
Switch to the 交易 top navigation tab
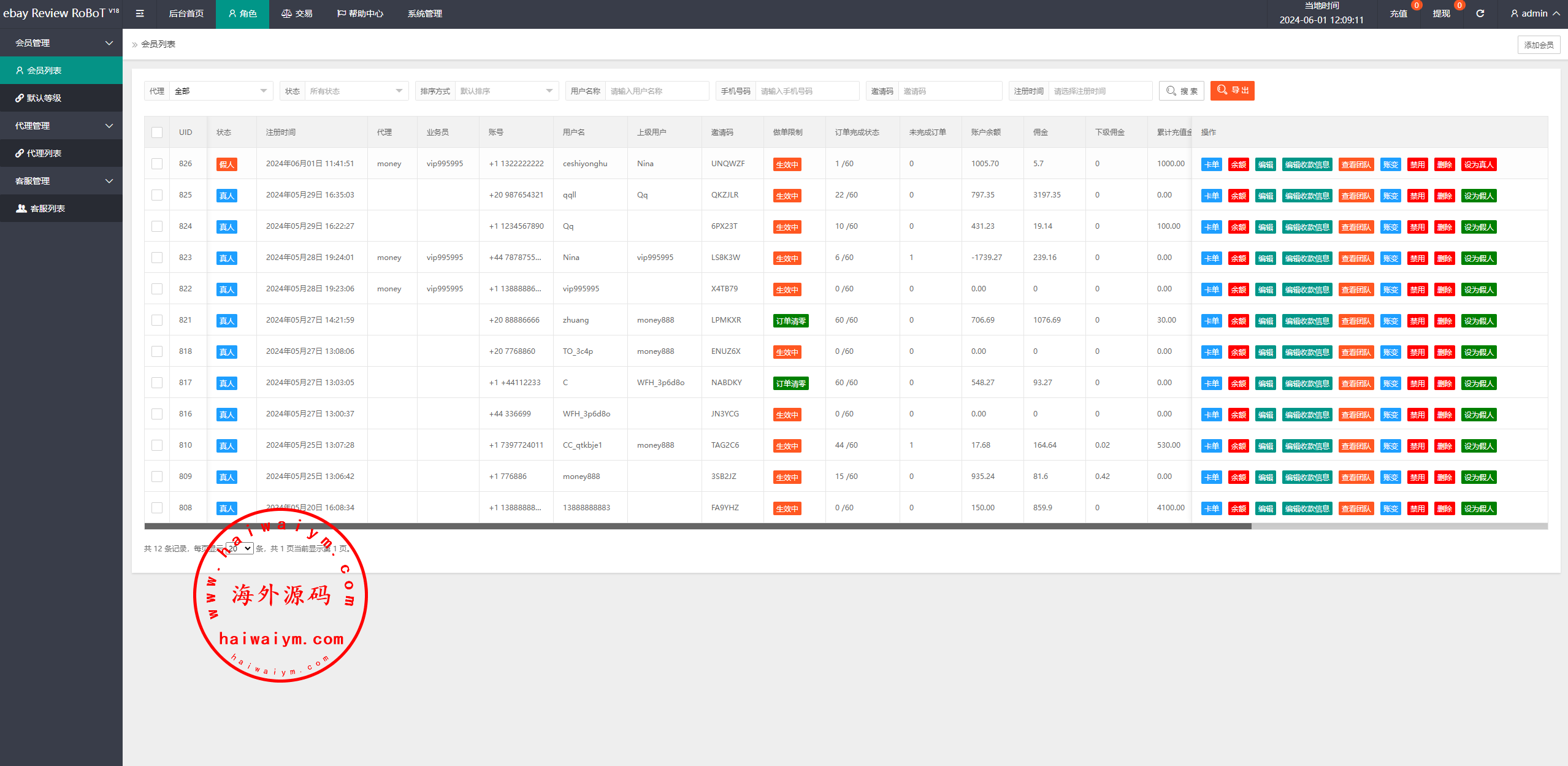point(297,13)
